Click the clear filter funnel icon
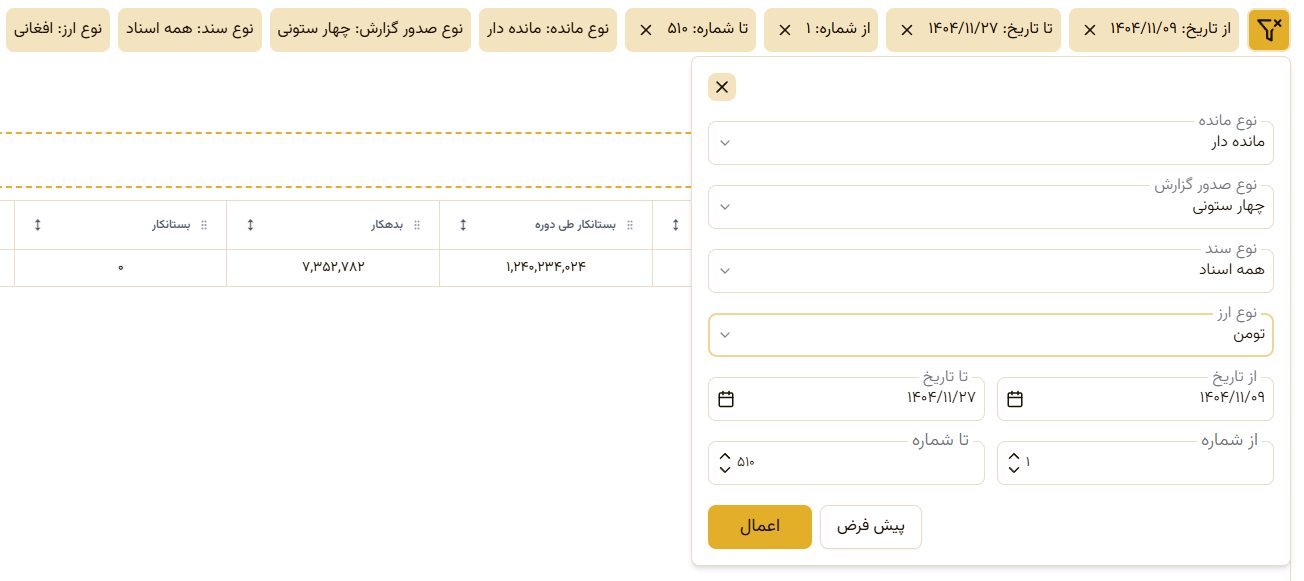 [x=1269, y=30]
